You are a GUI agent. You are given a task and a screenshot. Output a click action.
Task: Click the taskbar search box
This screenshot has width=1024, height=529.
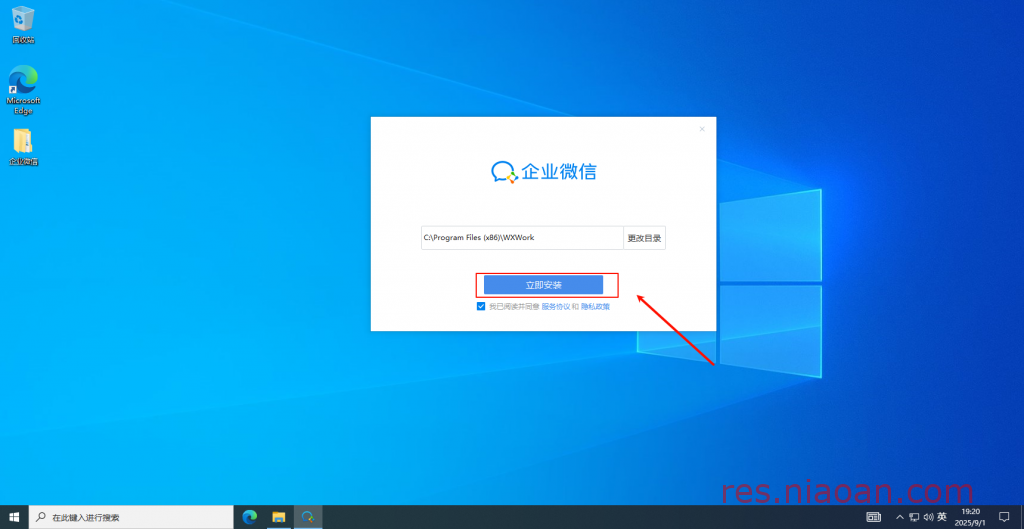(x=131, y=517)
